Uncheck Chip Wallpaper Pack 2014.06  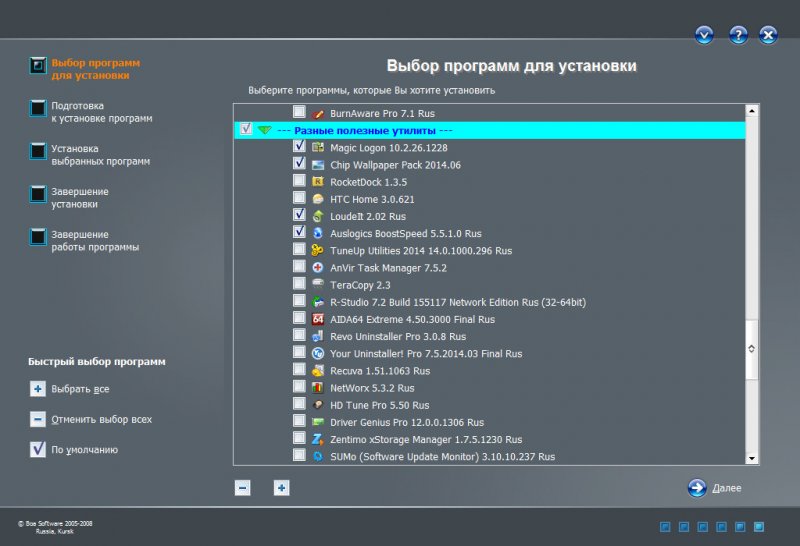click(x=299, y=163)
